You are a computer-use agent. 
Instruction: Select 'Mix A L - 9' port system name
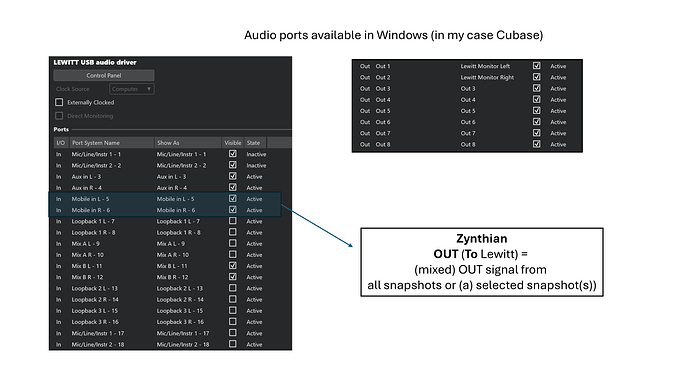(x=85, y=244)
